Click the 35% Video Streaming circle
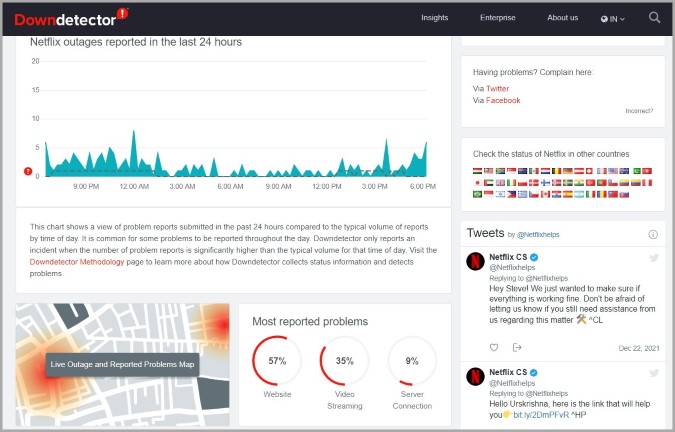This screenshot has width=675, height=432. point(344,361)
